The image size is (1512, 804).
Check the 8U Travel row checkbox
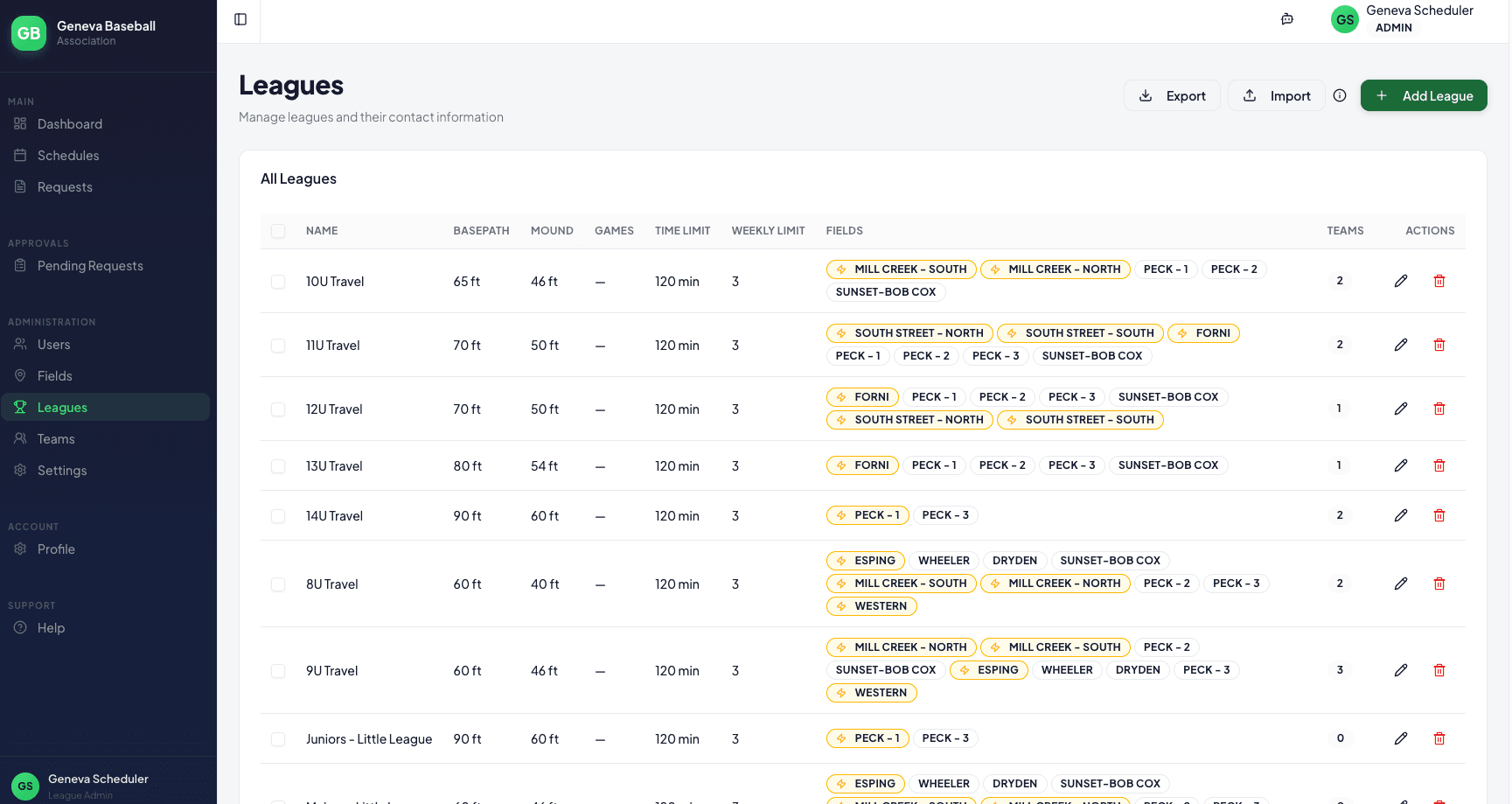pyautogui.click(x=278, y=584)
